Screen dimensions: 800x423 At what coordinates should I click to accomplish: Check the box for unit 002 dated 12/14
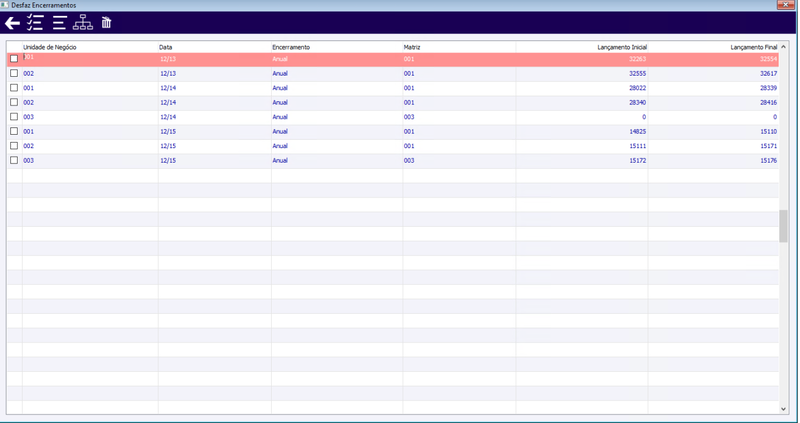coord(14,102)
